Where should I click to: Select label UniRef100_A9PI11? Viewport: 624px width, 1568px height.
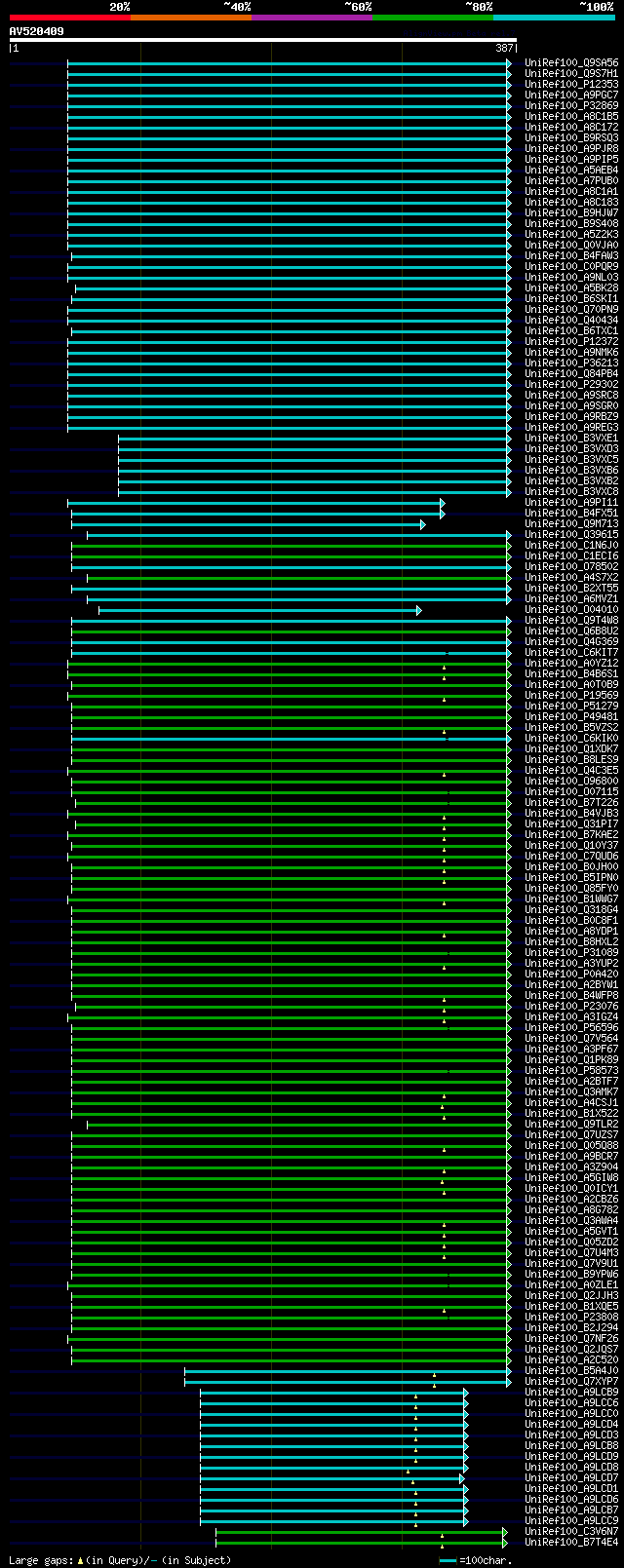pos(571,502)
